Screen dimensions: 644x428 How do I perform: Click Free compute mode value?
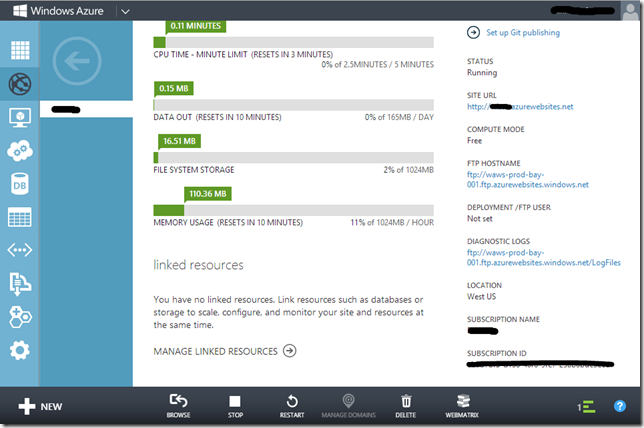click(x=474, y=140)
